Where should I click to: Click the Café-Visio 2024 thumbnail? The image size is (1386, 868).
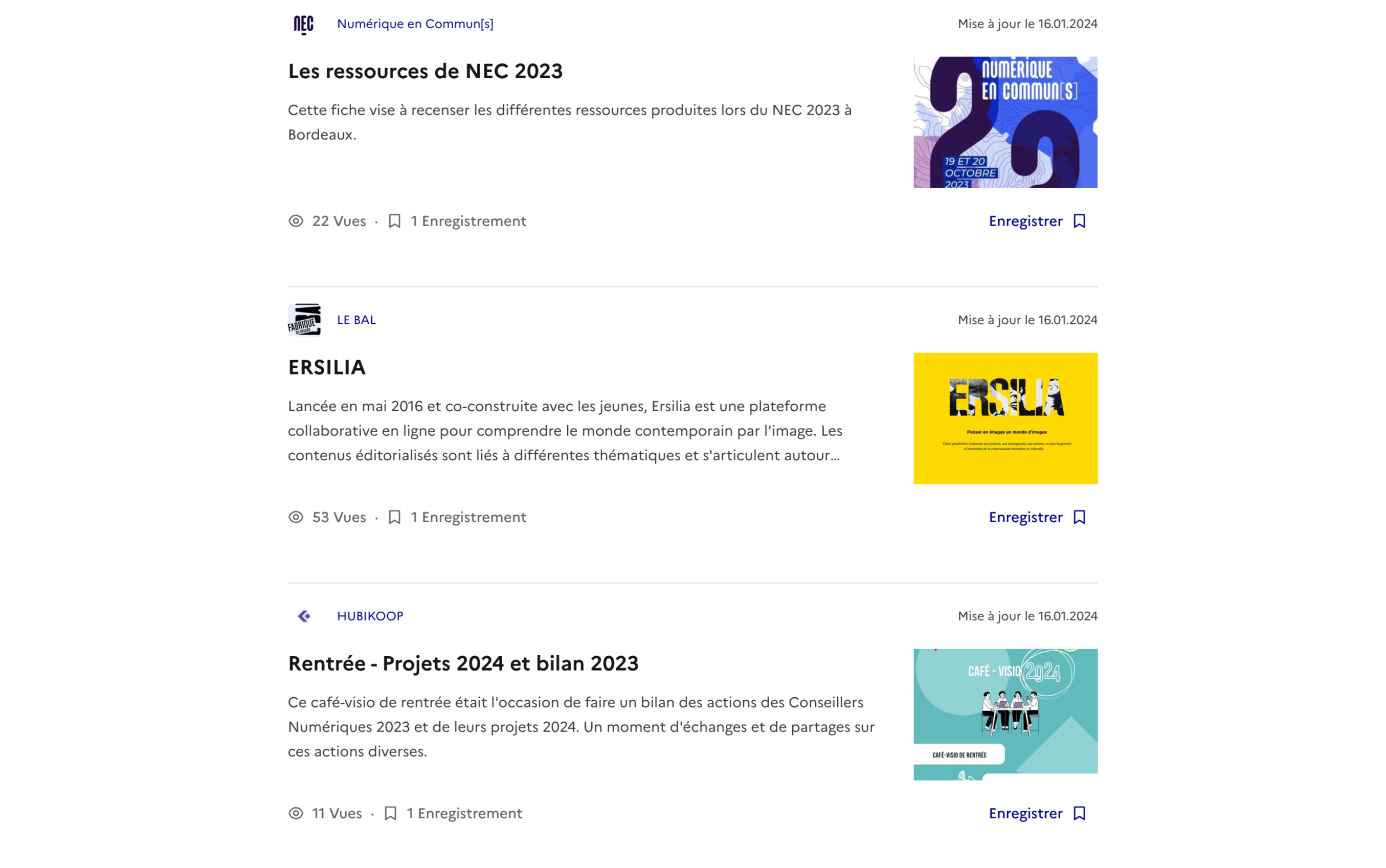[1005, 715]
